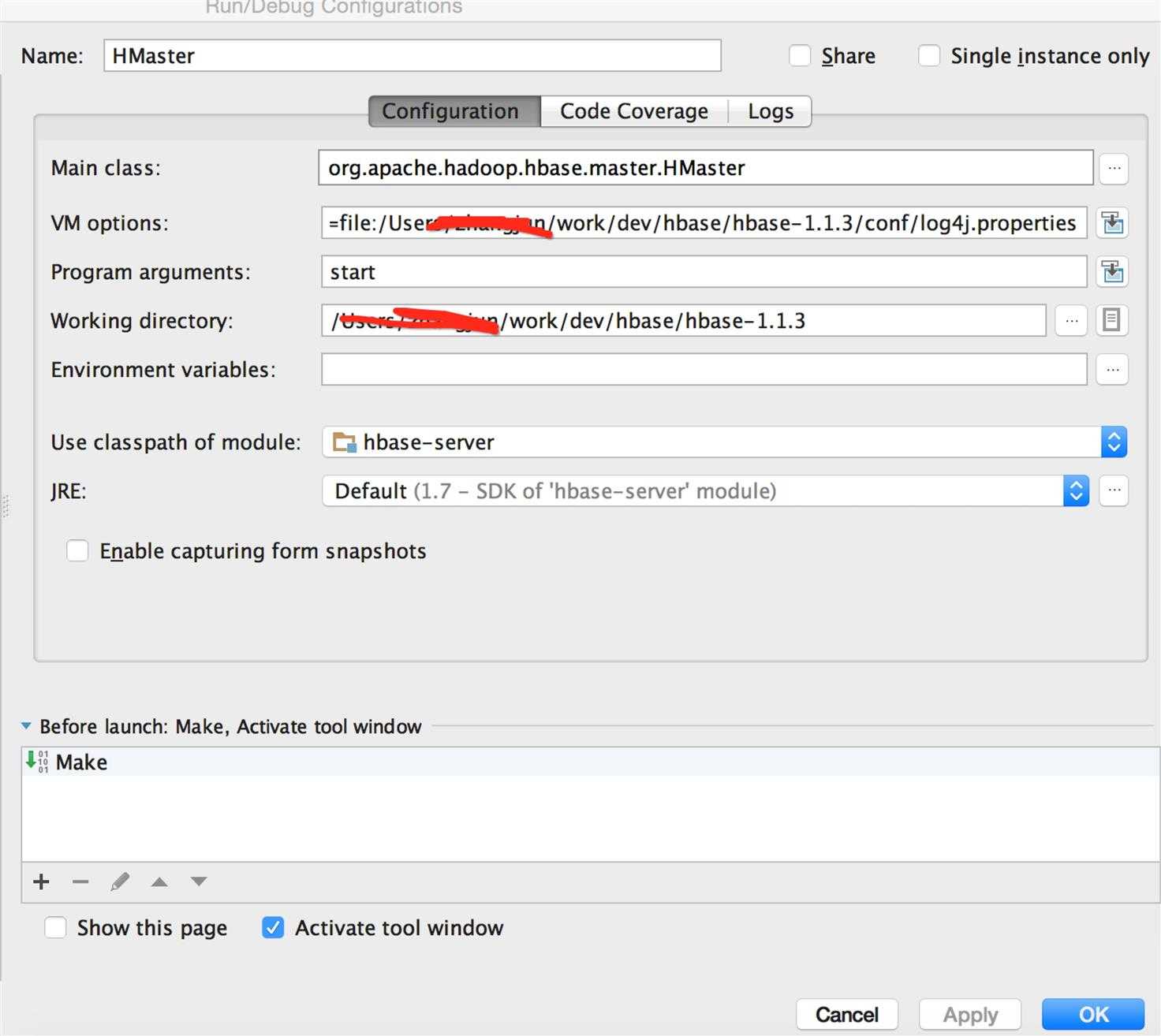This screenshot has height=1036, width=1161.
Task: Remove selected before launch task
Action: [80, 881]
